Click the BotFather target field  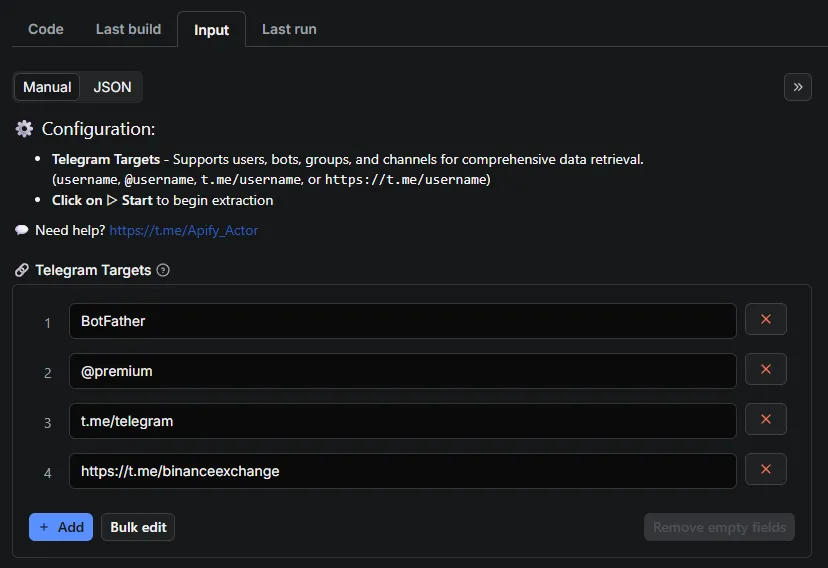402,321
